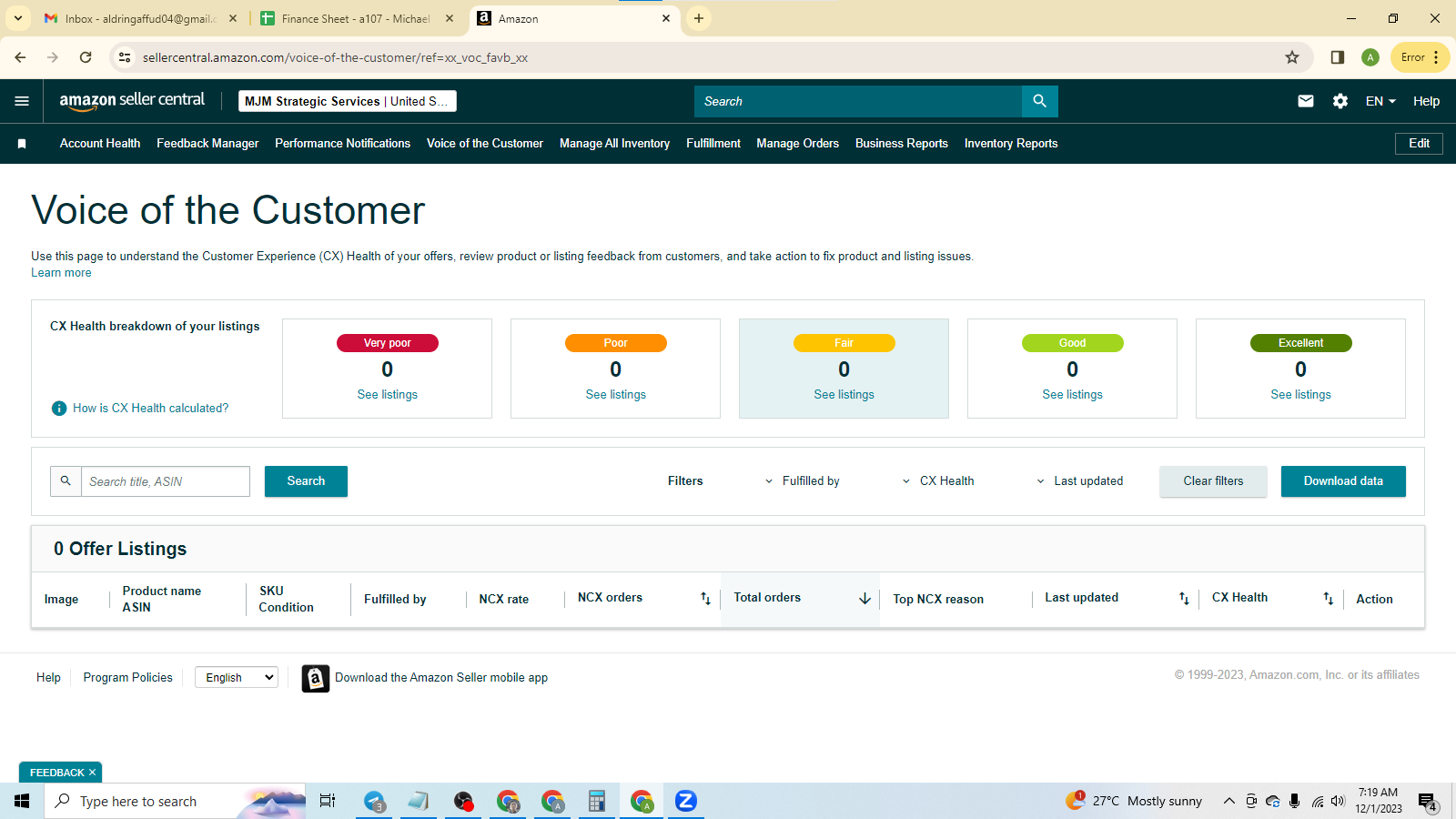Click the Help link in the top header
Screen dimensions: 1456x819
coord(1426,101)
